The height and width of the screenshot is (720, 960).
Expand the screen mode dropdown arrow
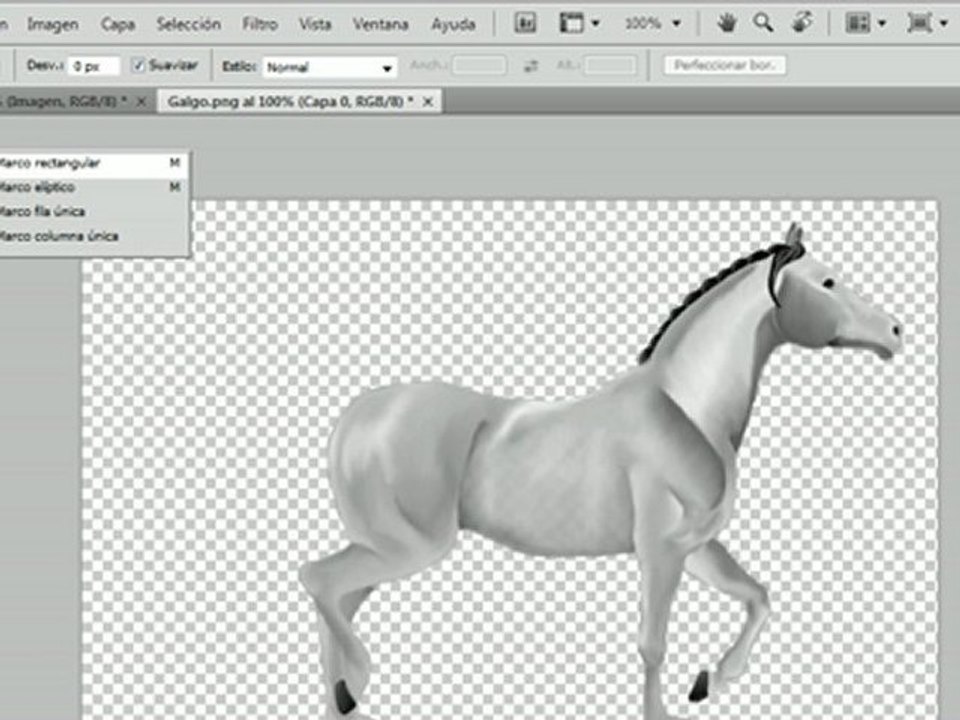pyautogui.click(x=943, y=24)
